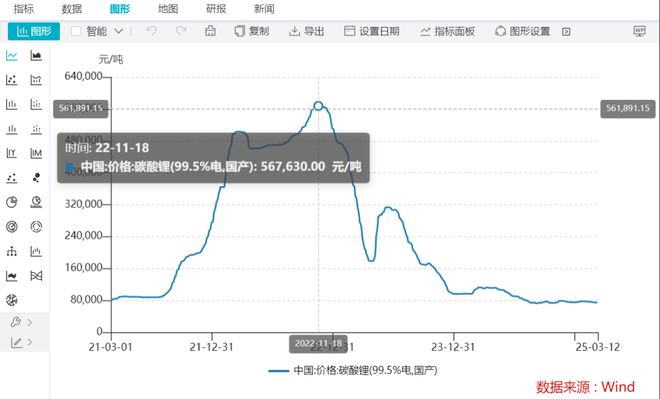Tick the 智能 checkbox
The width and height of the screenshot is (660, 399).
click(x=76, y=31)
